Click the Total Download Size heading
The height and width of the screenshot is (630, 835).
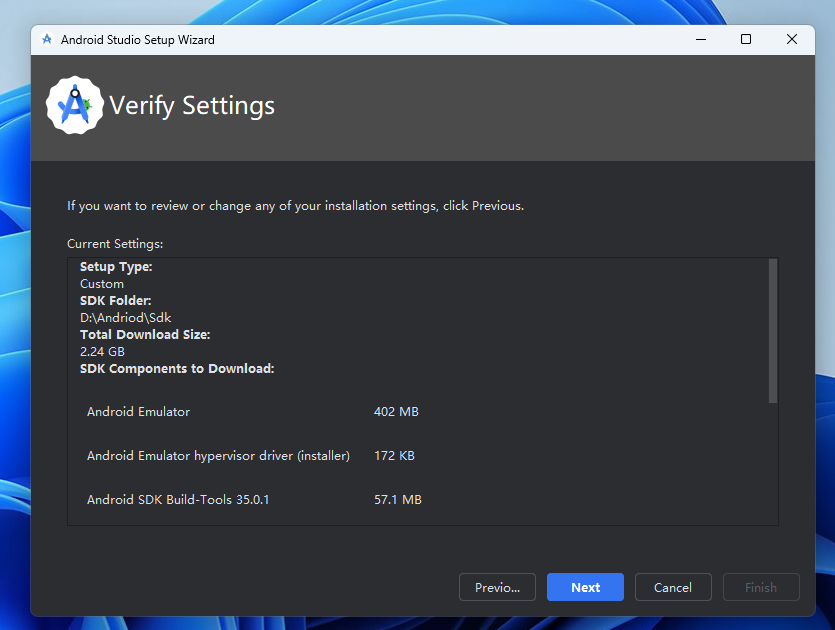pos(145,334)
